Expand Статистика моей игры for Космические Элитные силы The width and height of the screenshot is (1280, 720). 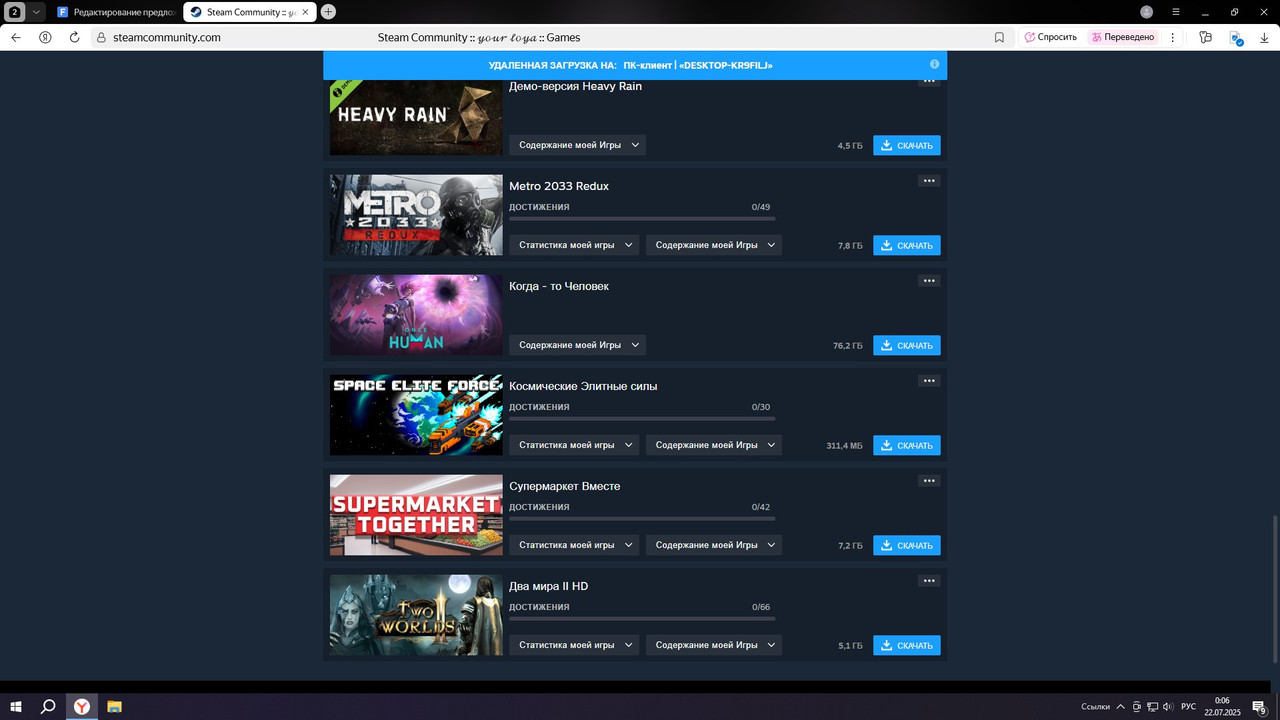pyautogui.click(x=574, y=445)
